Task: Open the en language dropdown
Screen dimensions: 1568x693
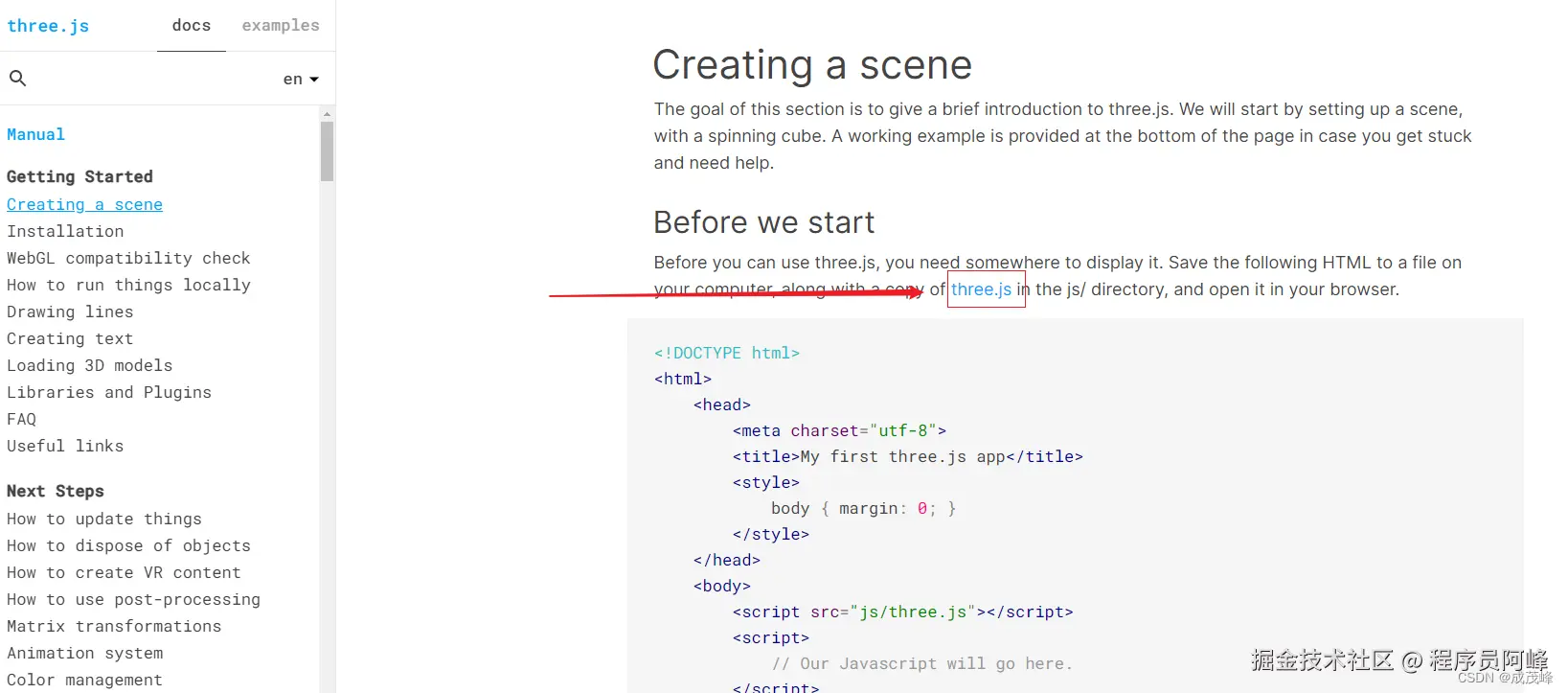Action: coord(301,80)
